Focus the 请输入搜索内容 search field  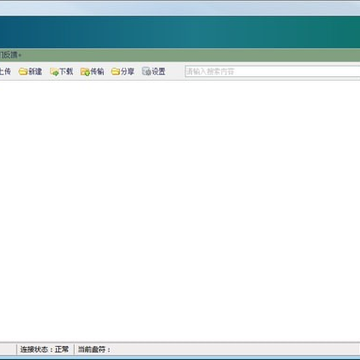pos(273,71)
